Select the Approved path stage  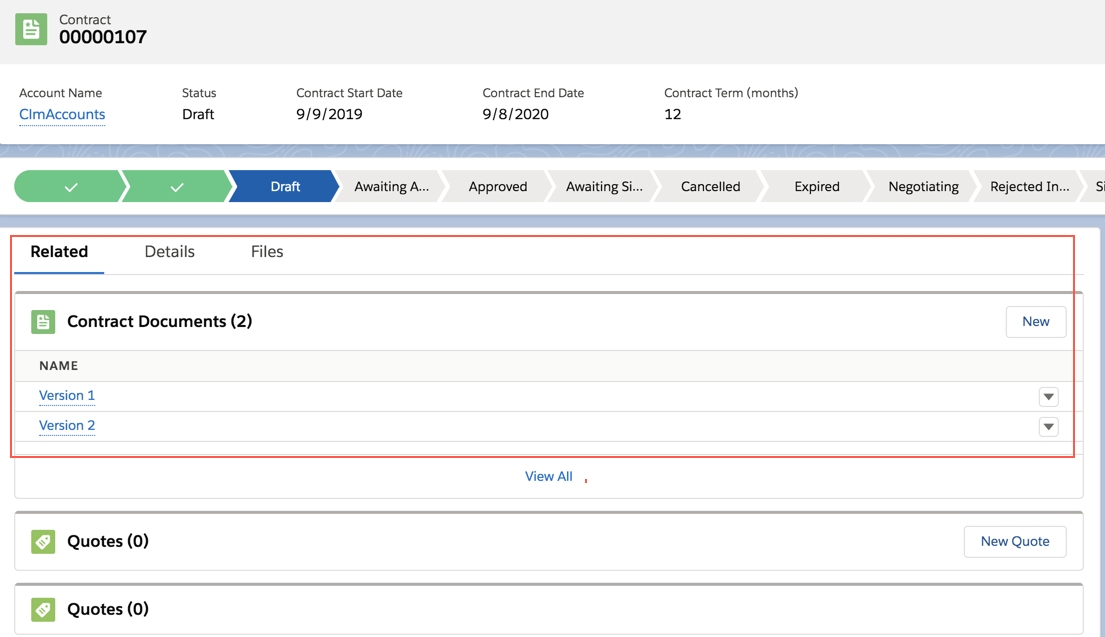coord(498,187)
